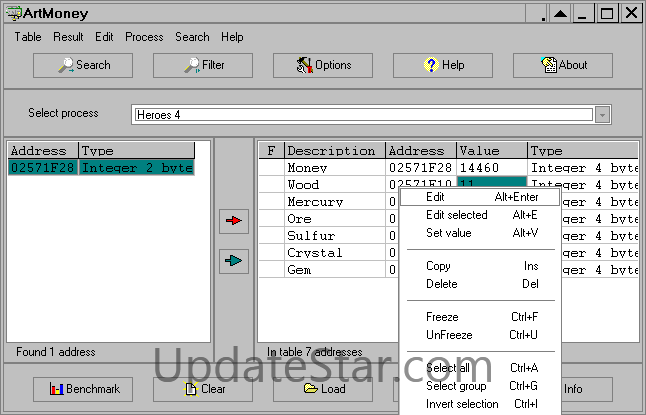The image size is (646, 415).
Task: Open the Process menu
Action: tap(144, 37)
